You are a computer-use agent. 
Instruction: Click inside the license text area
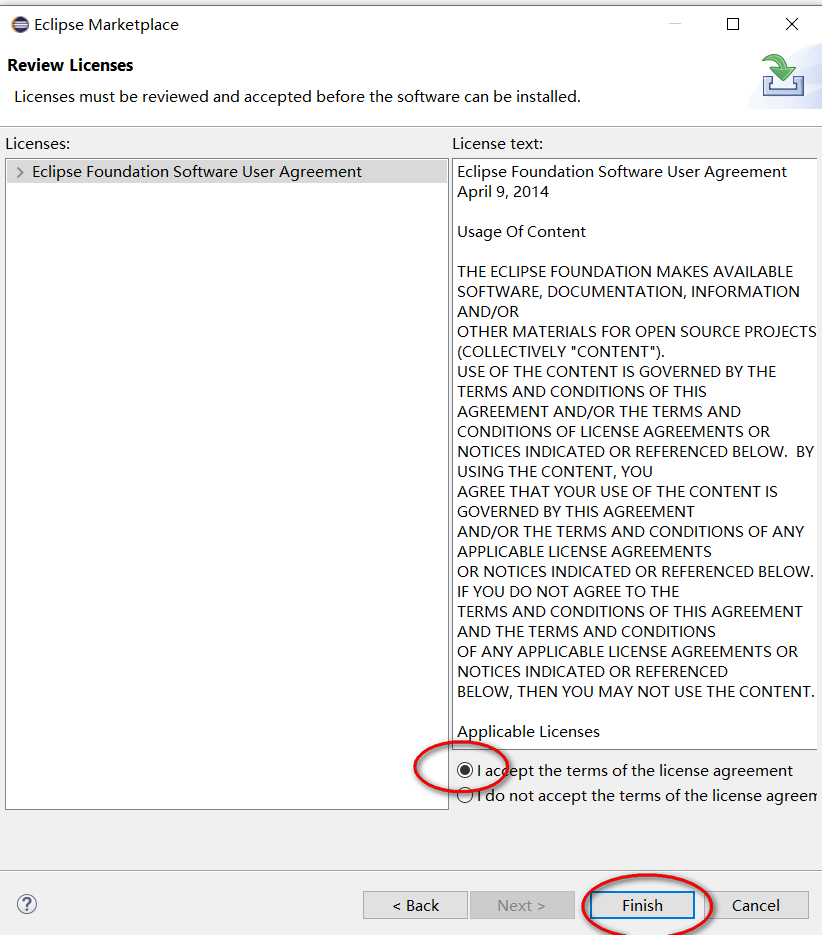point(635,453)
